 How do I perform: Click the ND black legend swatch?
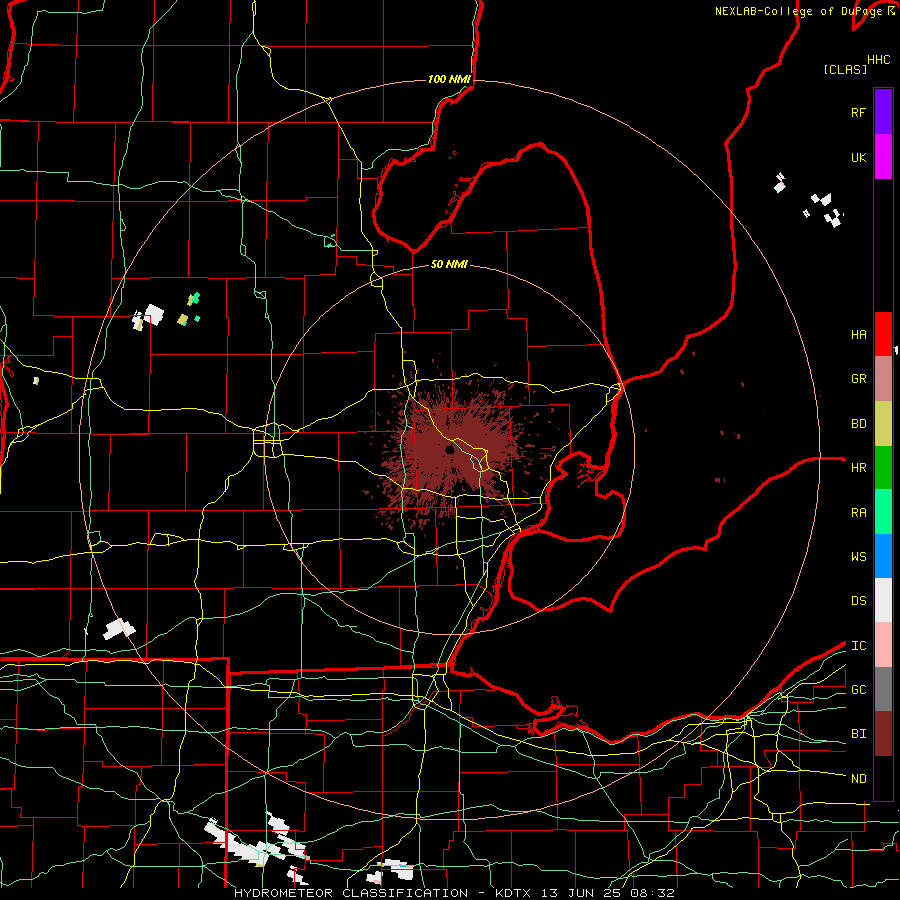883,778
